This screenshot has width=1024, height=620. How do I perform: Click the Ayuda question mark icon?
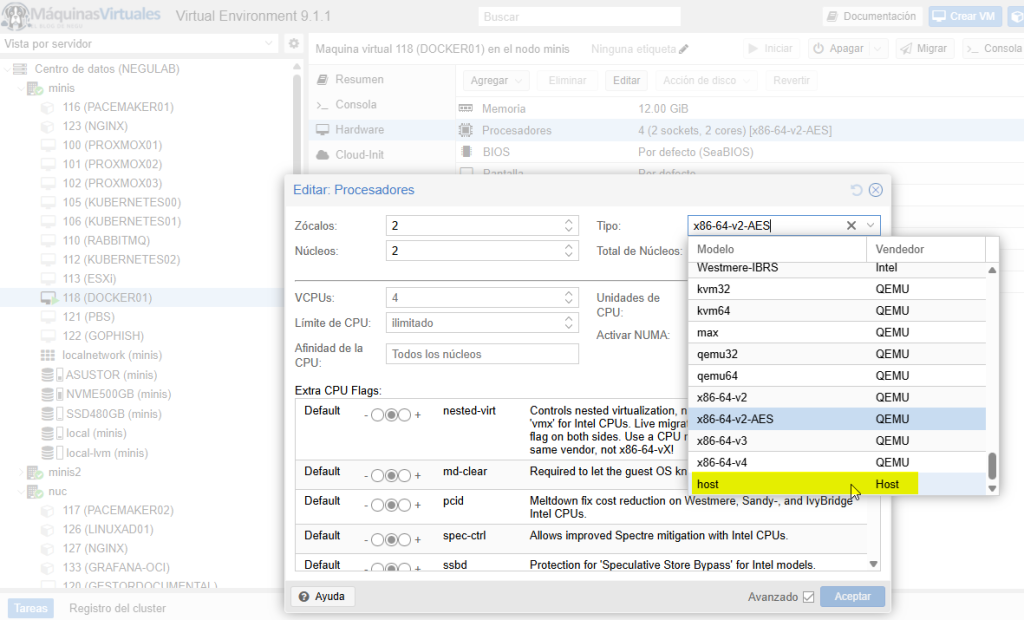tap(305, 596)
